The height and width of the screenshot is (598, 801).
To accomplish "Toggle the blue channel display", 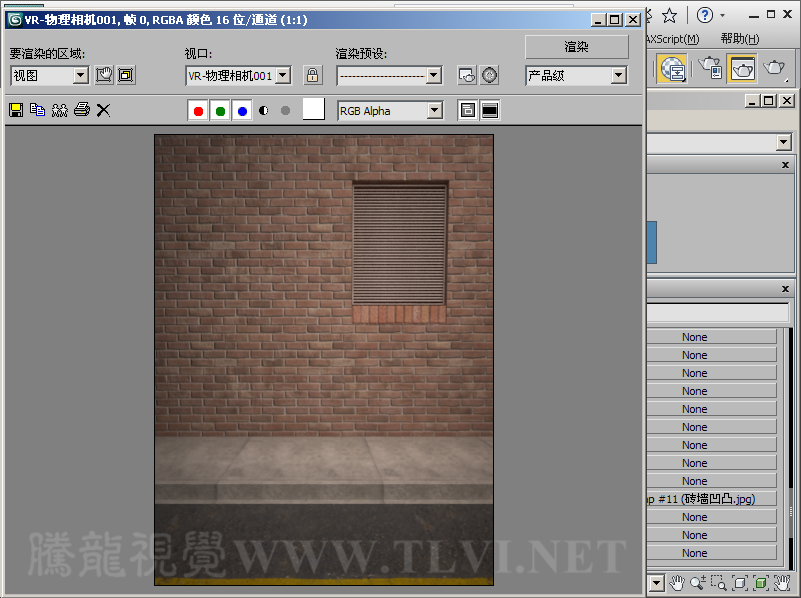I will (x=242, y=111).
